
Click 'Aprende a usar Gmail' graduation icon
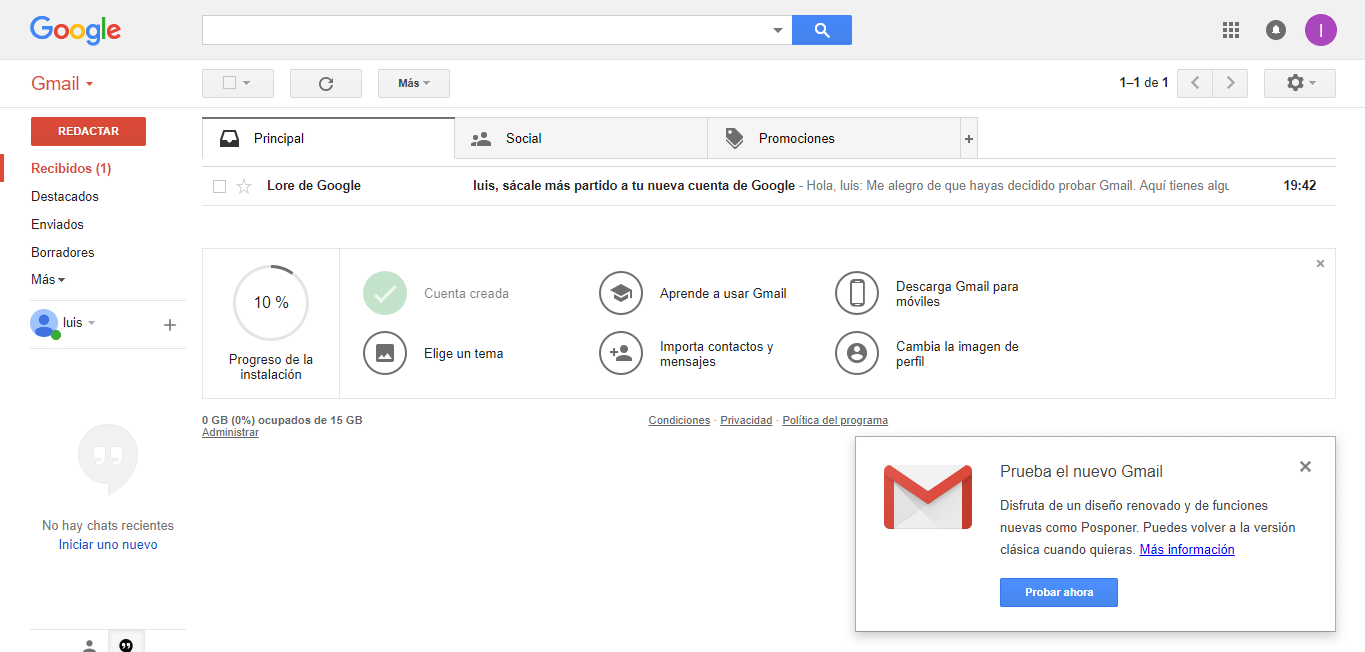click(x=621, y=293)
